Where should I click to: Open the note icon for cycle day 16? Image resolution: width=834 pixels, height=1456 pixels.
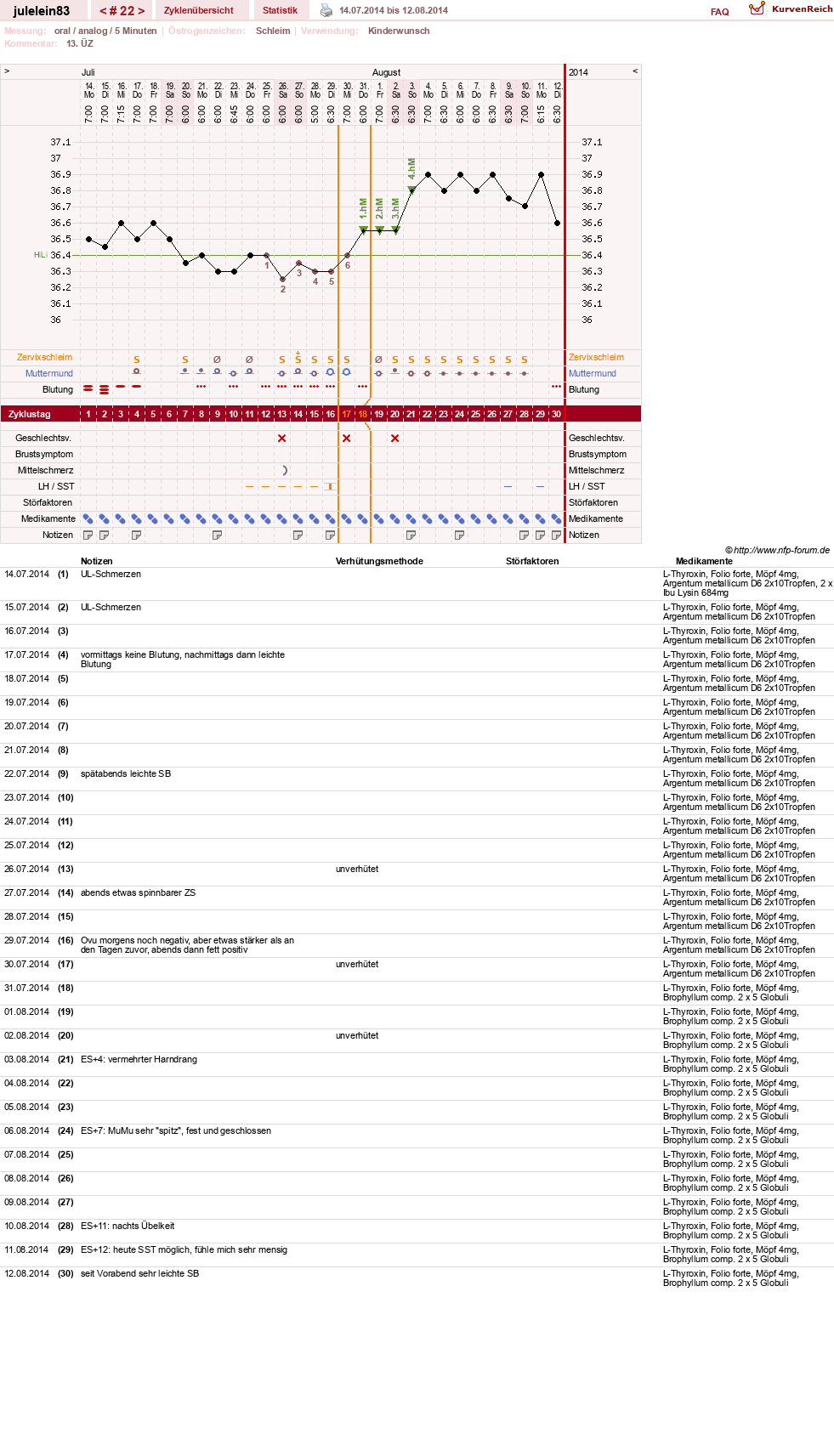coord(330,535)
